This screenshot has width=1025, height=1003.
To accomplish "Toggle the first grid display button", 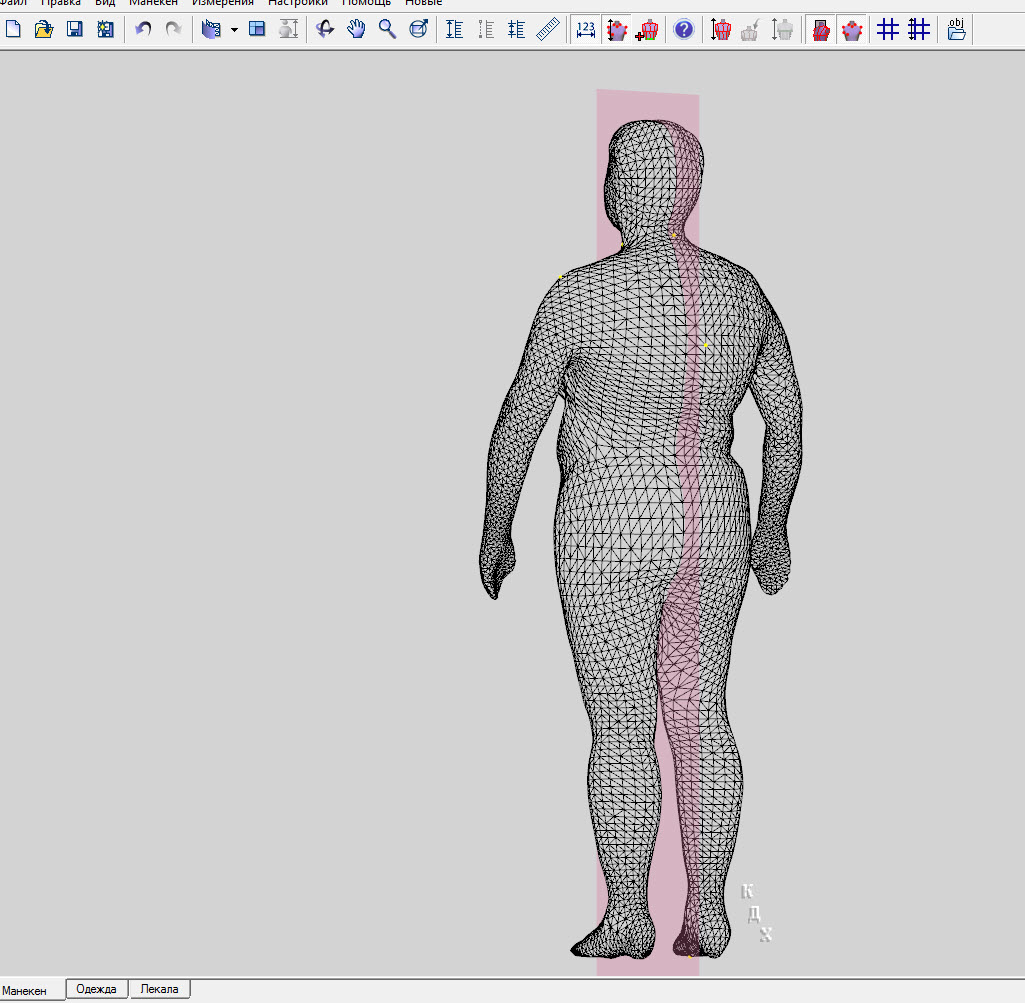I will click(x=887, y=29).
